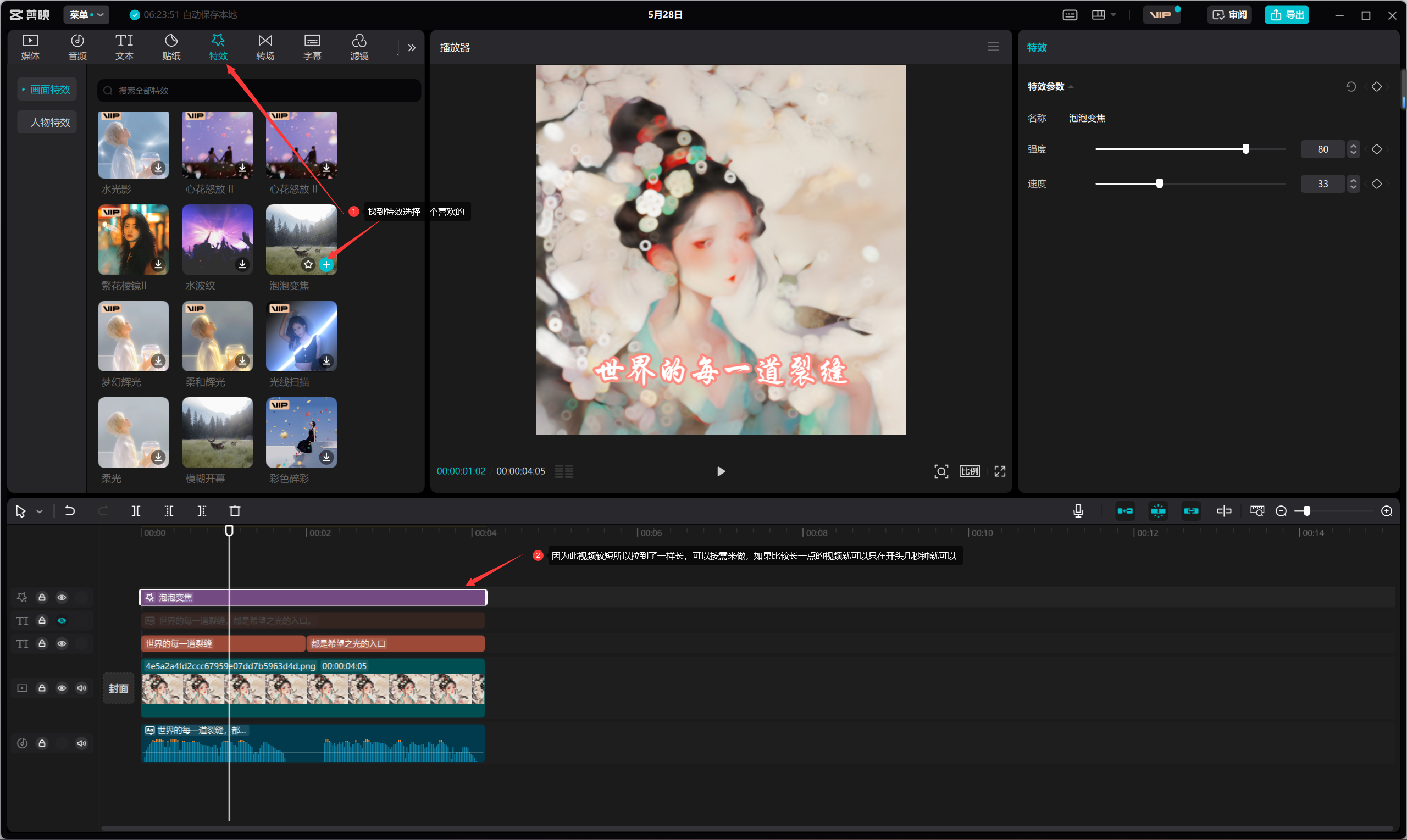Click the 强度 value field 80
The height and width of the screenshot is (840, 1407).
1323,149
